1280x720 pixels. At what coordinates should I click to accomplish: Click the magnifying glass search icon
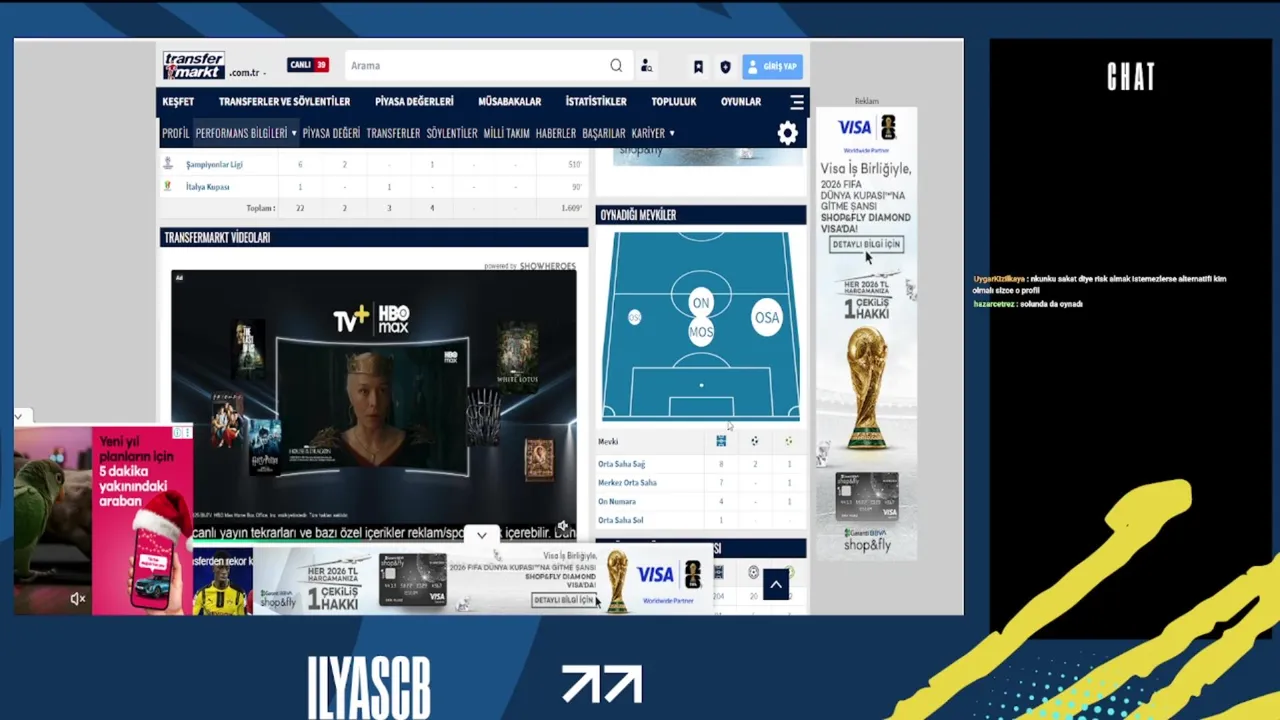coord(616,66)
